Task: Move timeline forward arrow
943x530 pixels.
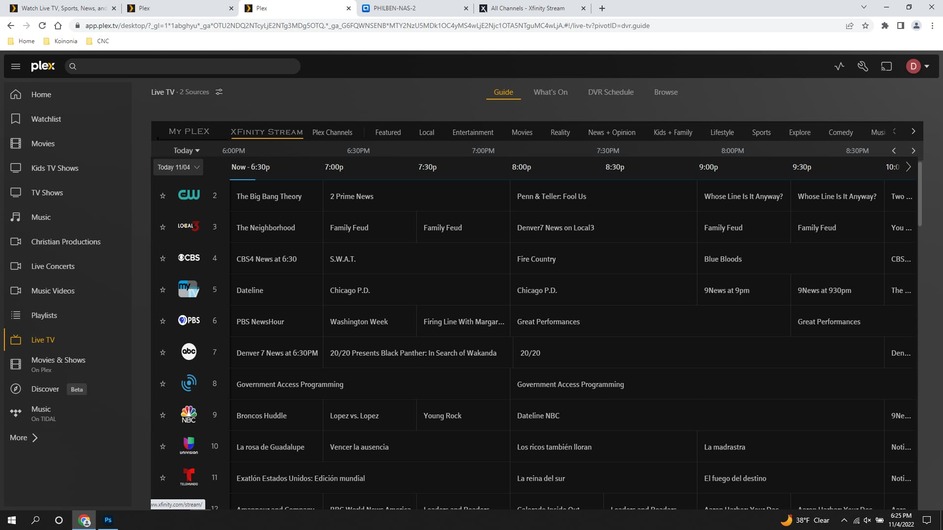Action: point(913,150)
